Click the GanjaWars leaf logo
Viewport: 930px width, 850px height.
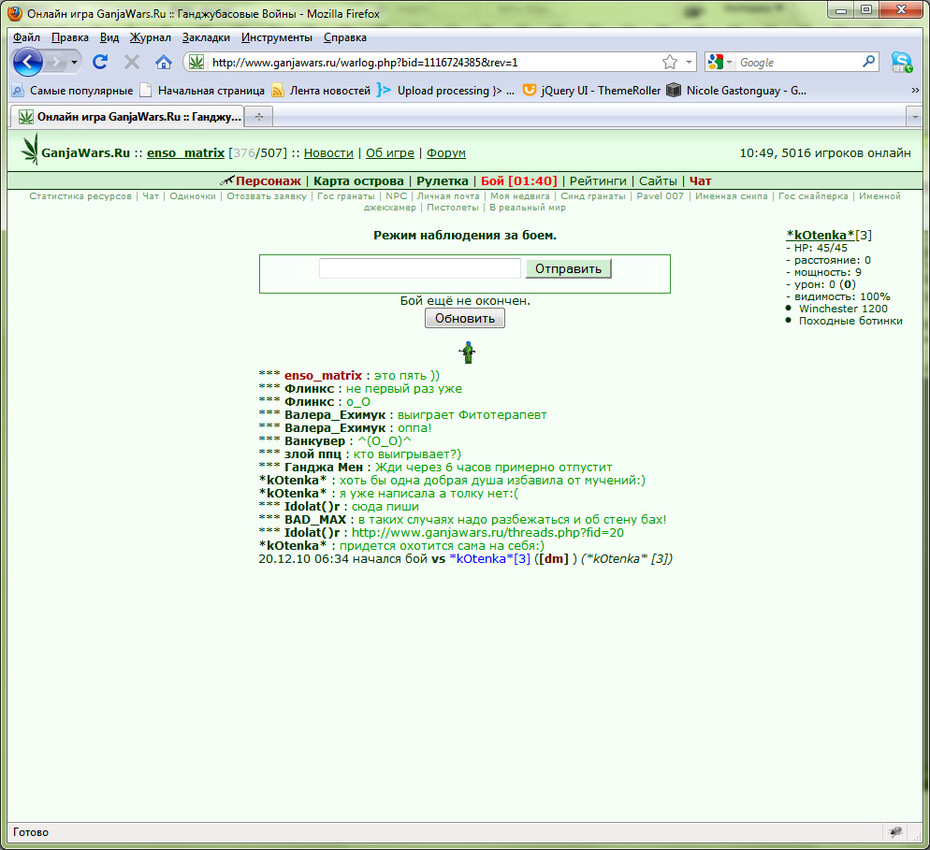pos(30,149)
